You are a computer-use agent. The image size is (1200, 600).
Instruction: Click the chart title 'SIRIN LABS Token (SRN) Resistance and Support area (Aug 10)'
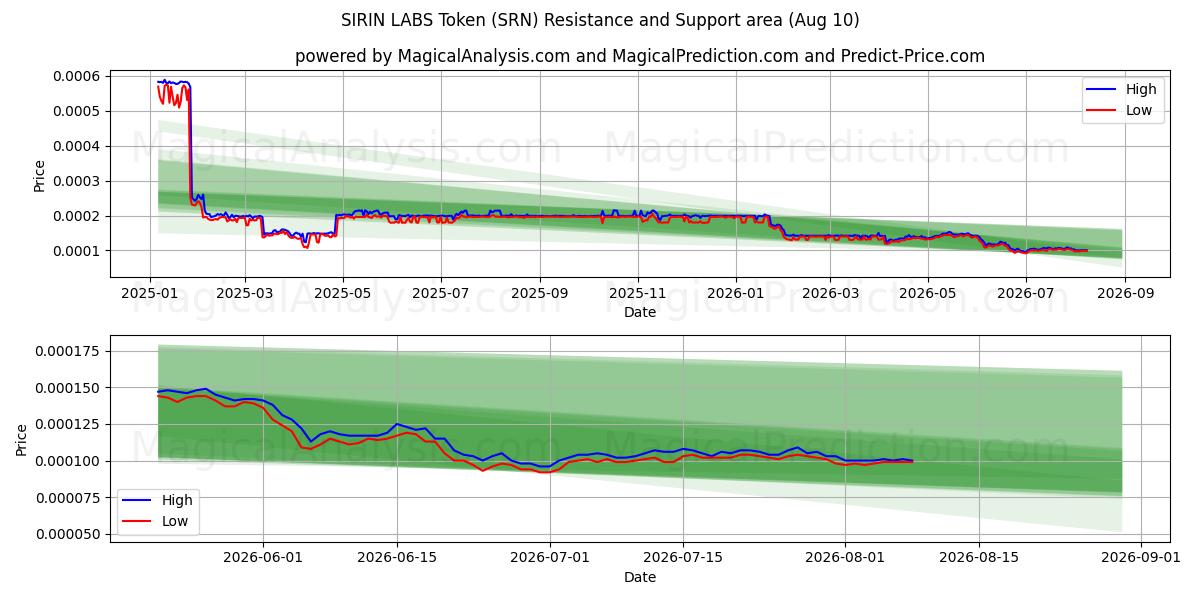(x=600, y=20)
